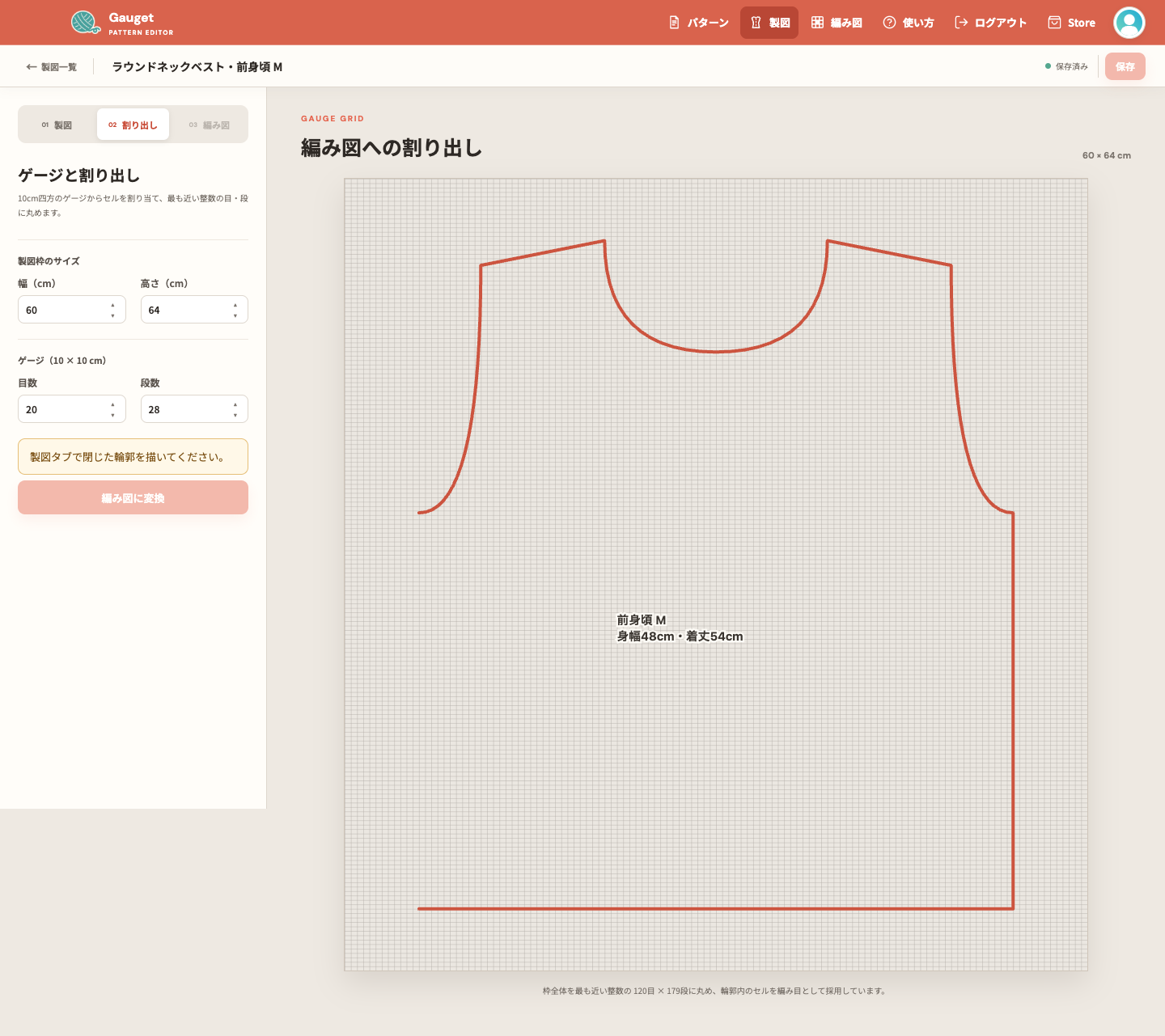The width and height of the screenshot is (1165, 1036).
Task: Increase 幅 with the up stepper arrow
Action: pos(112,305)
